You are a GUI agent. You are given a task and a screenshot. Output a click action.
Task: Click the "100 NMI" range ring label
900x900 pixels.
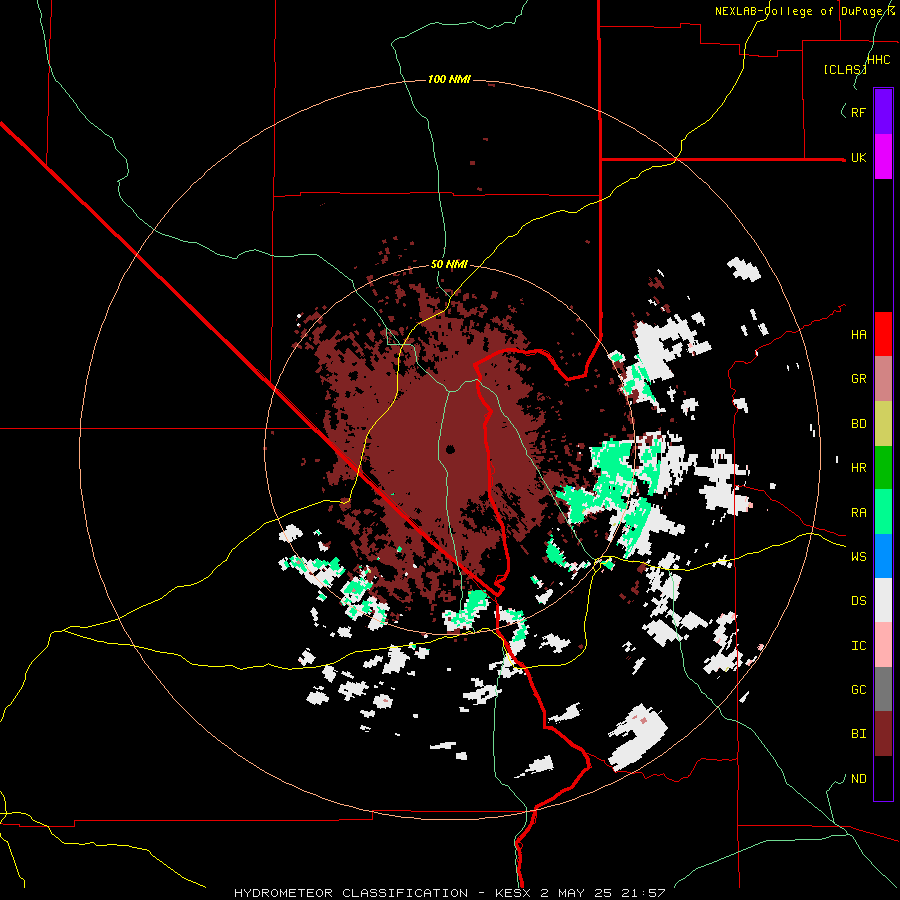[449, 79]
